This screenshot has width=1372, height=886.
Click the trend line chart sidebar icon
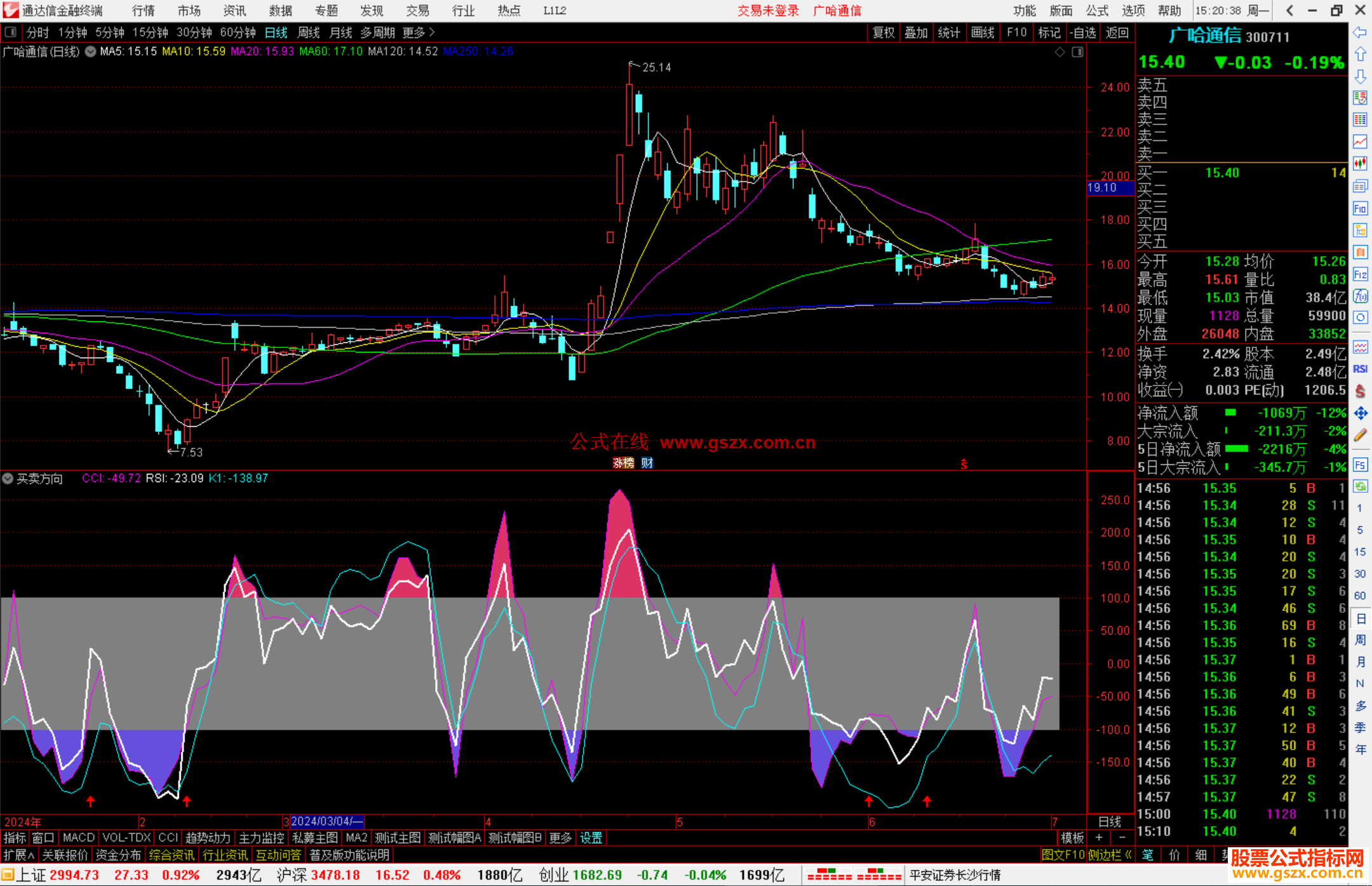1360,142
